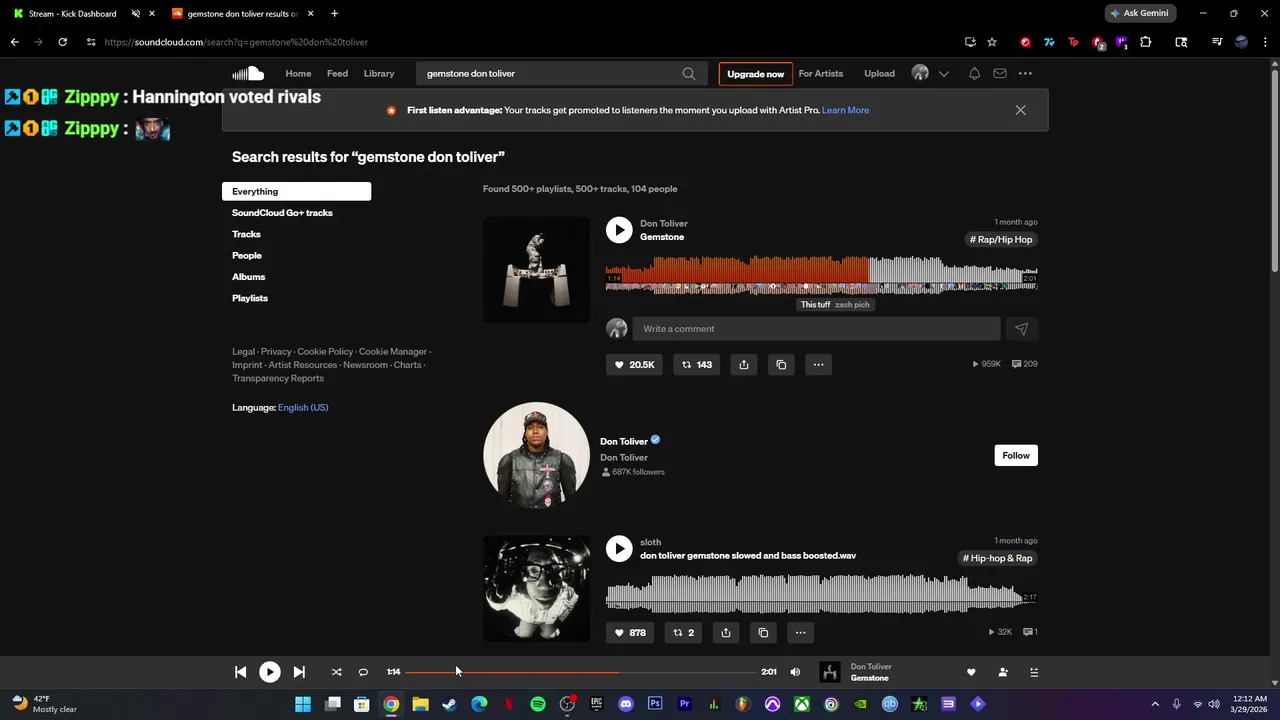This screenshot has height=720, width=1280.
Task: Skip to the next track in player
Action: (299, 672)
